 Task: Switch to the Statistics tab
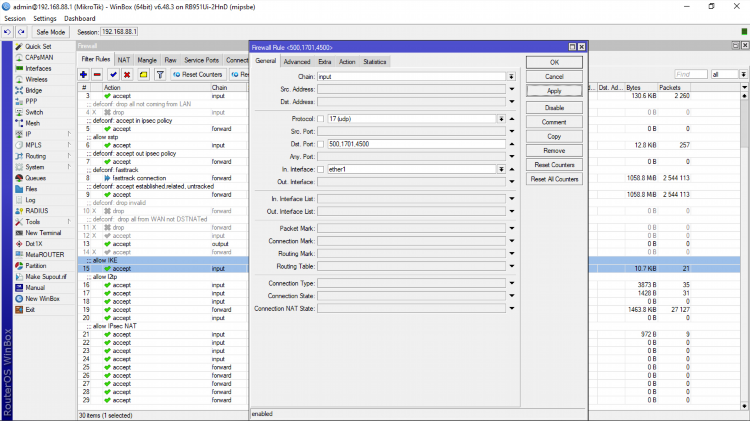tap(374, 62)
